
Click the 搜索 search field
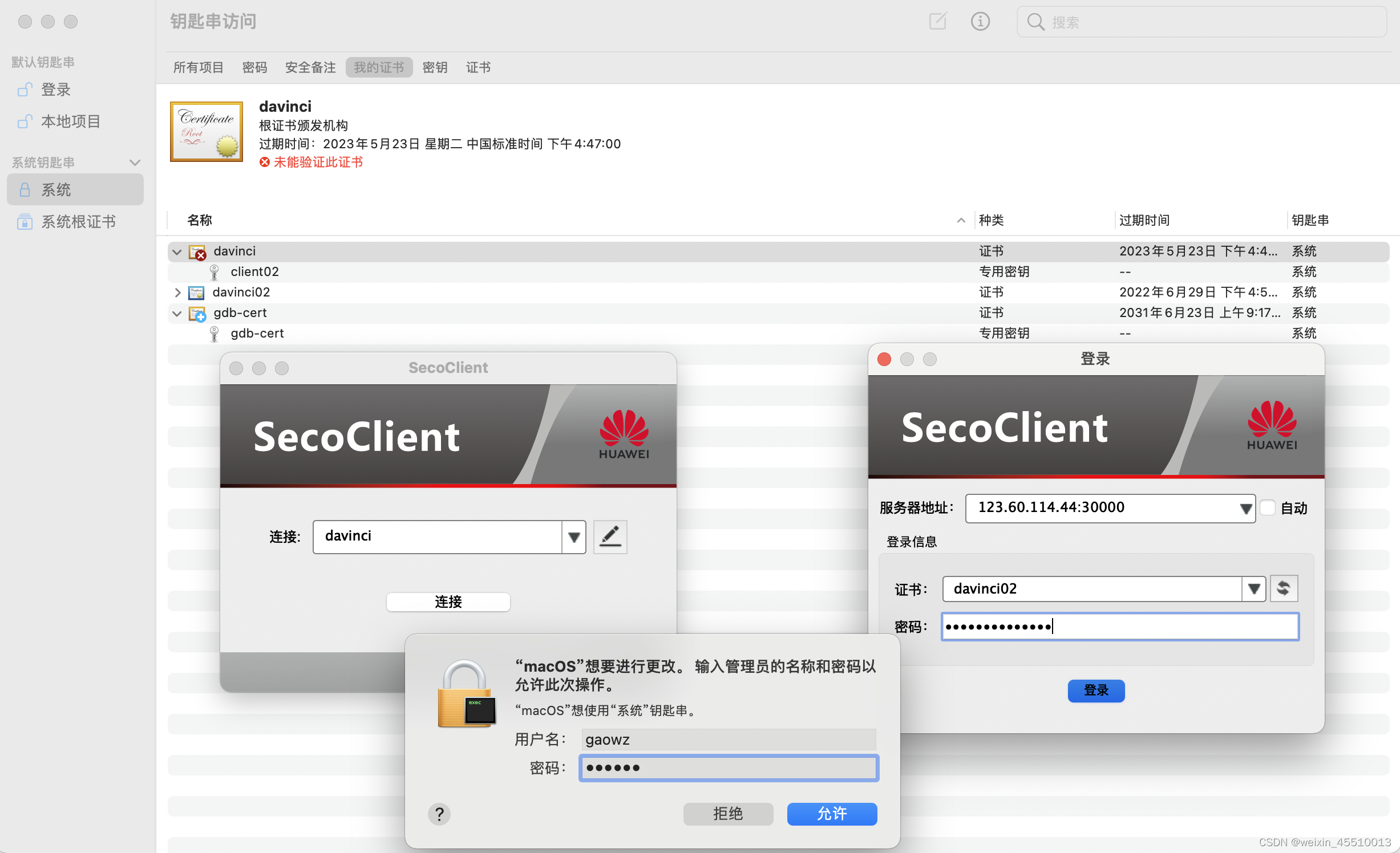pyautogui.click(x=1202, y=22)
